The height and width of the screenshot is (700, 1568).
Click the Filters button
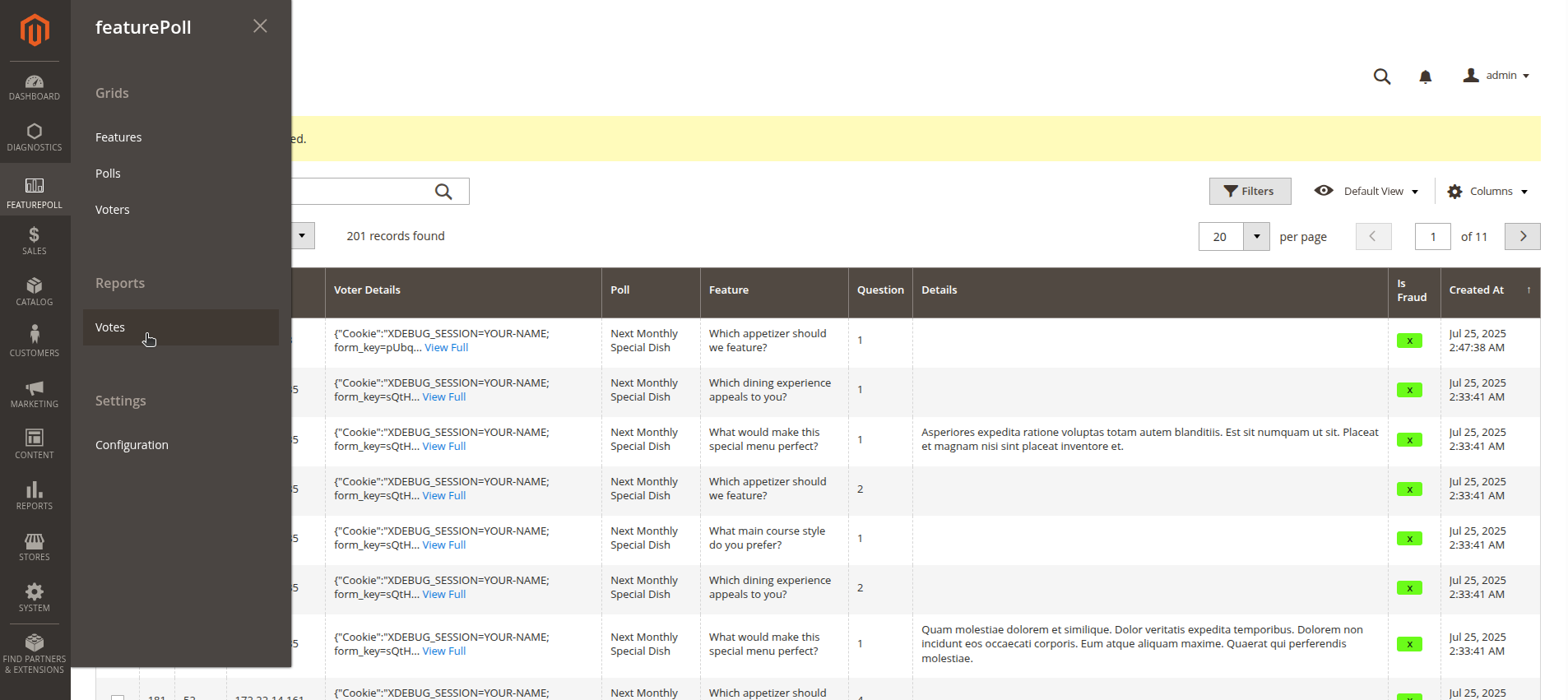tap(1250, 192)
